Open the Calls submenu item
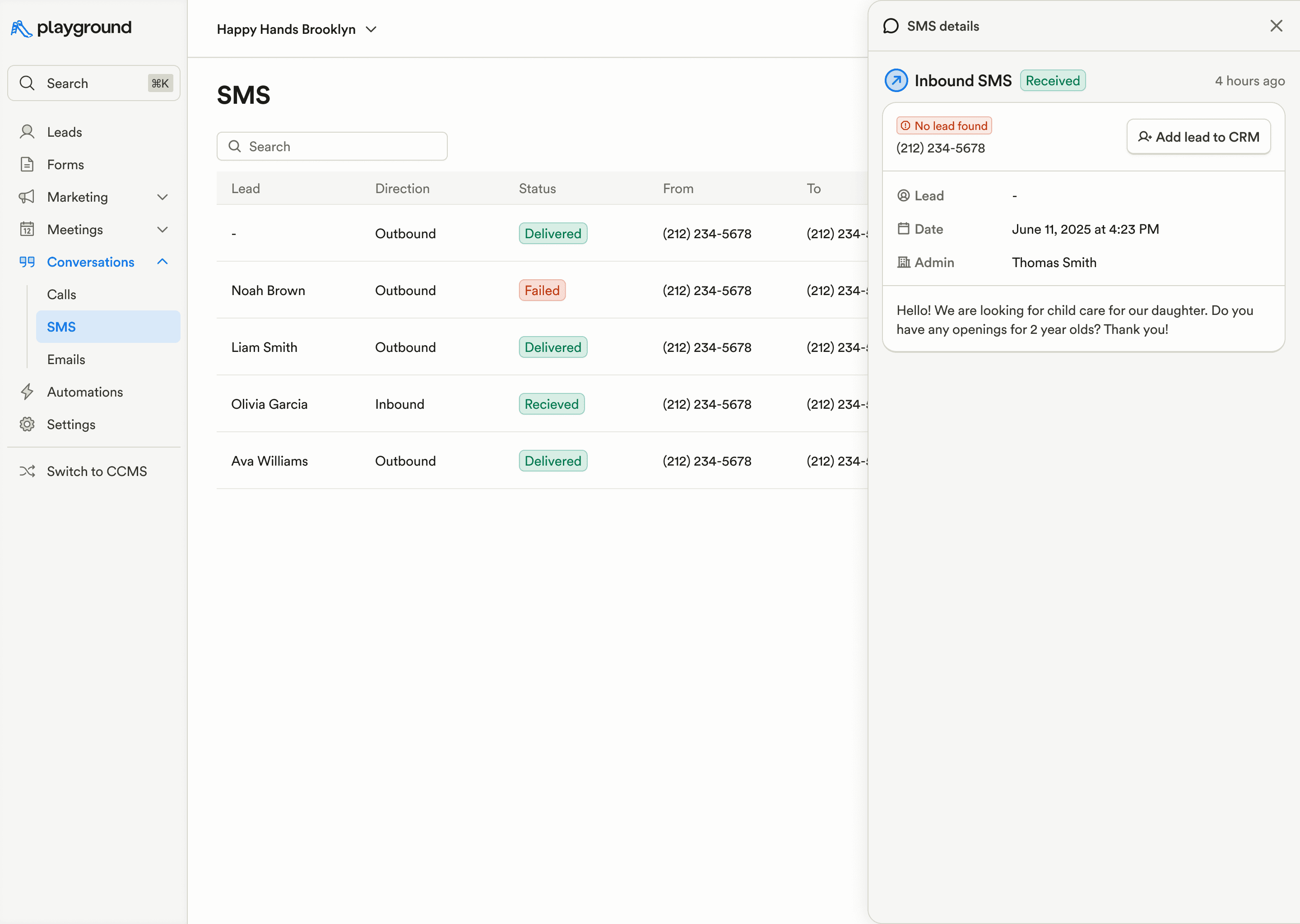The width and height of the screenshot is (1300, 924). click(61, 294)
